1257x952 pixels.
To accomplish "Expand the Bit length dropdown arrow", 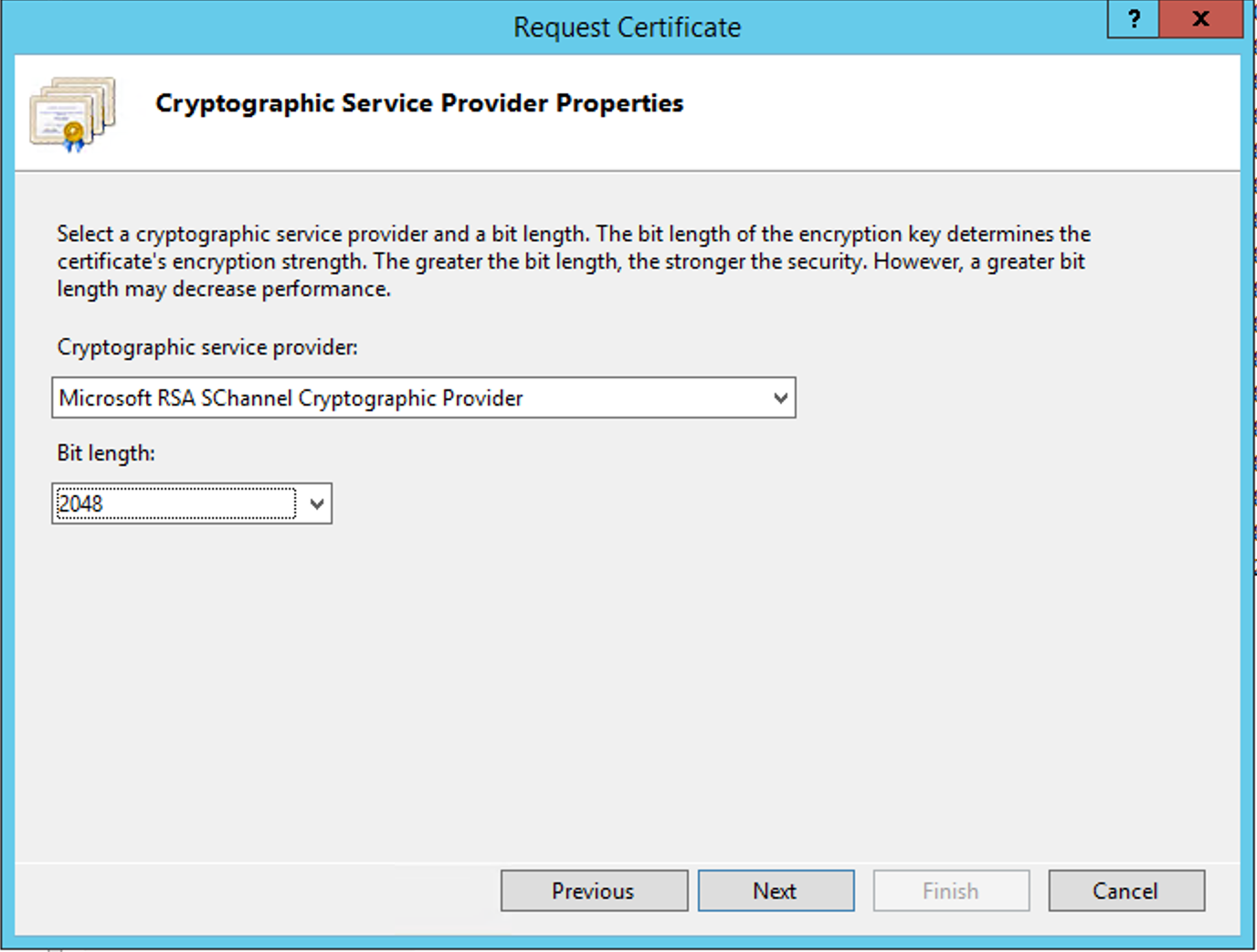I will [x=317, y=504].
